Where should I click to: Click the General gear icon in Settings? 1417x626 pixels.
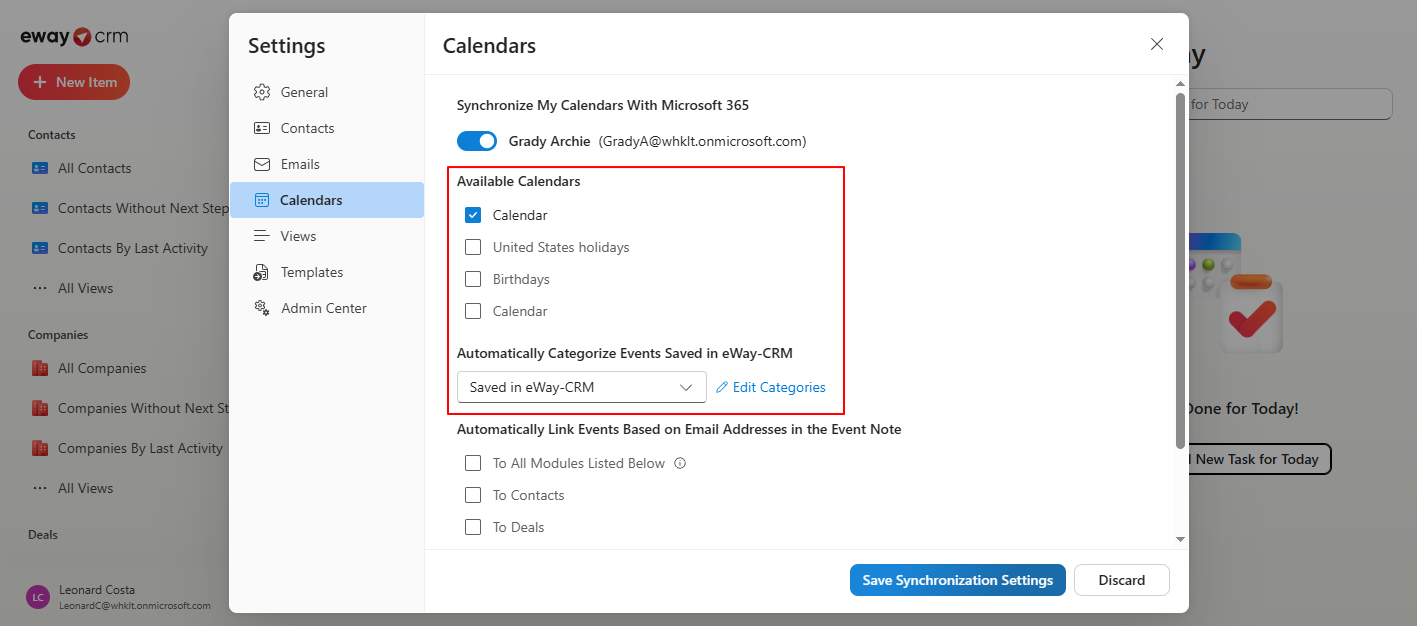(x=262, y=92)
